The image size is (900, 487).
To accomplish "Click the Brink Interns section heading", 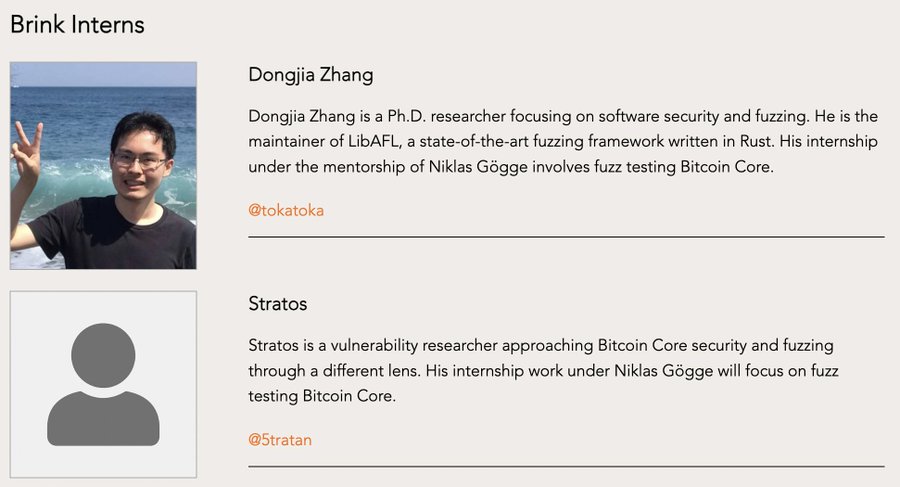I will 77,25.
